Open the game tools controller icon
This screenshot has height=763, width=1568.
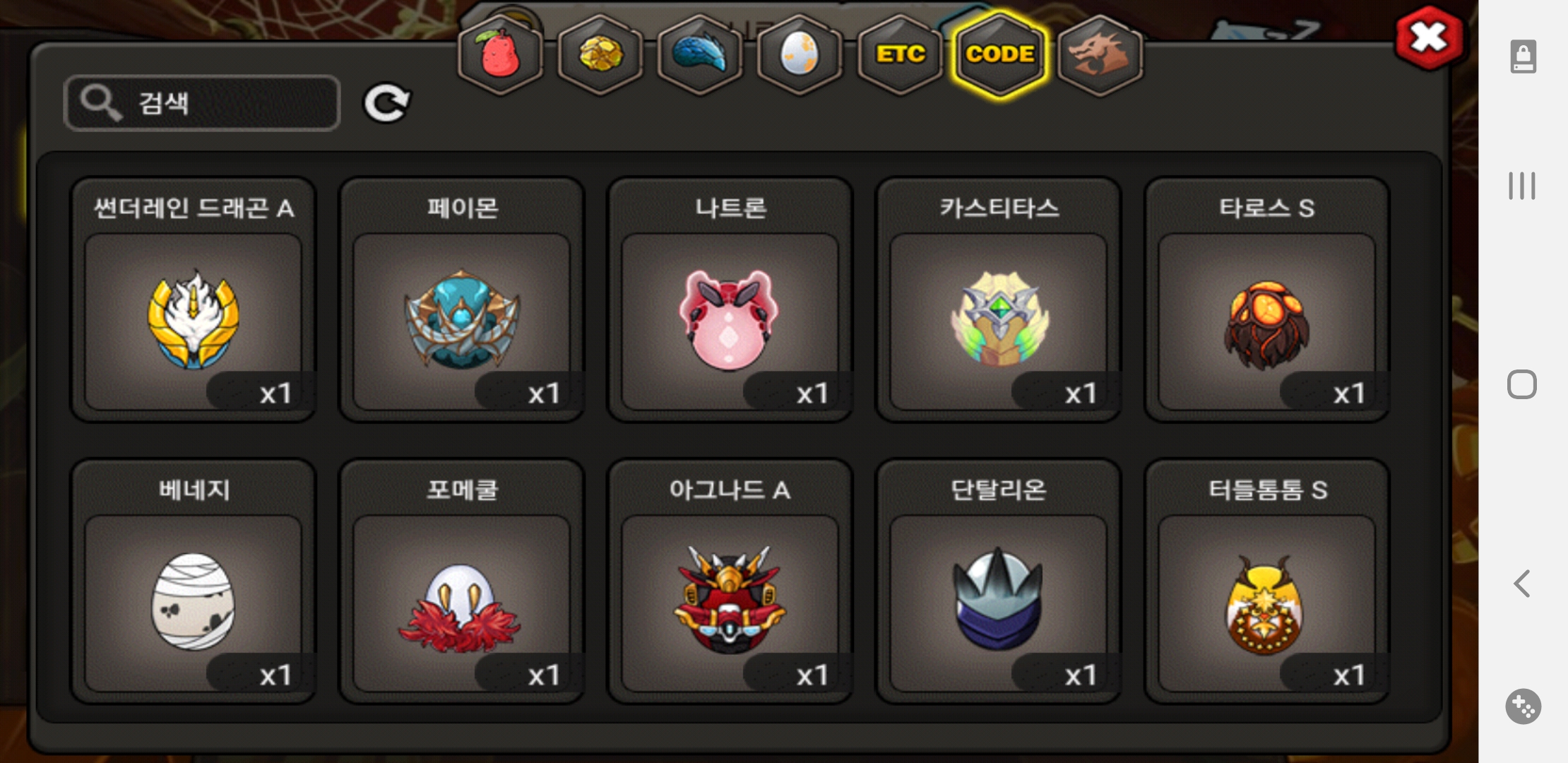click(x=1523, y=706)
